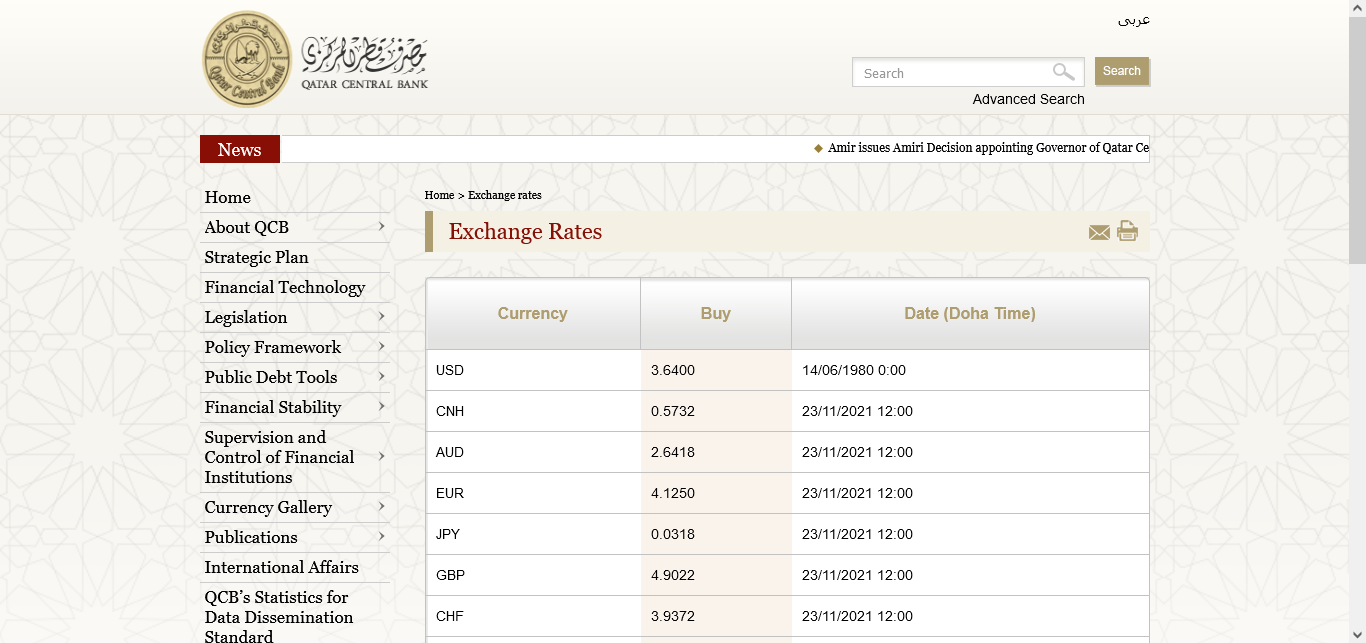
Task: Switch to the Arabic language link
Action: coord(1133,20)
